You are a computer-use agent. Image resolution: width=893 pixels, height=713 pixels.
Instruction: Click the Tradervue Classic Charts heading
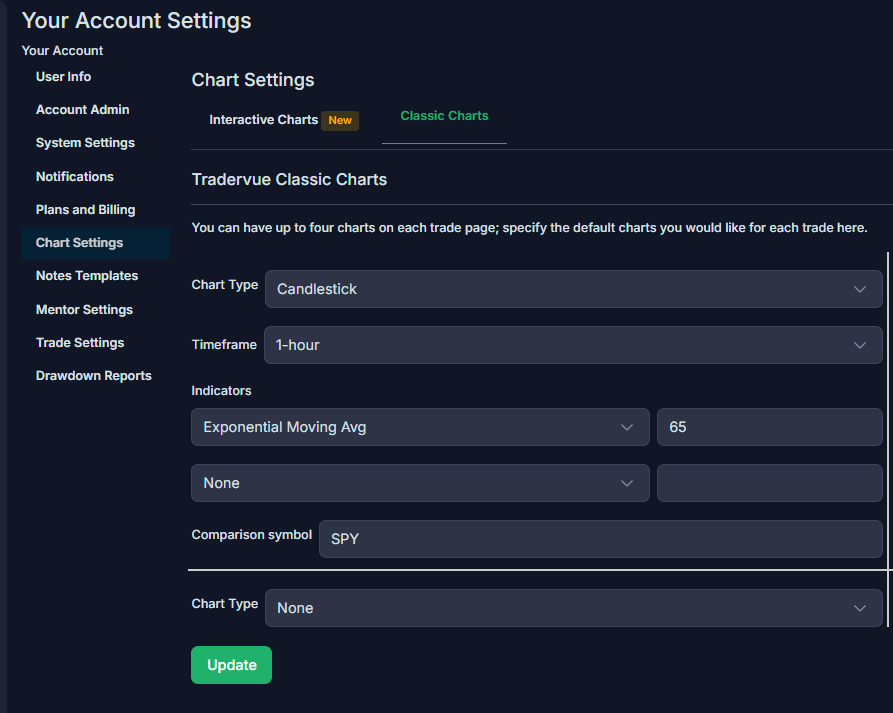point(289,179)
